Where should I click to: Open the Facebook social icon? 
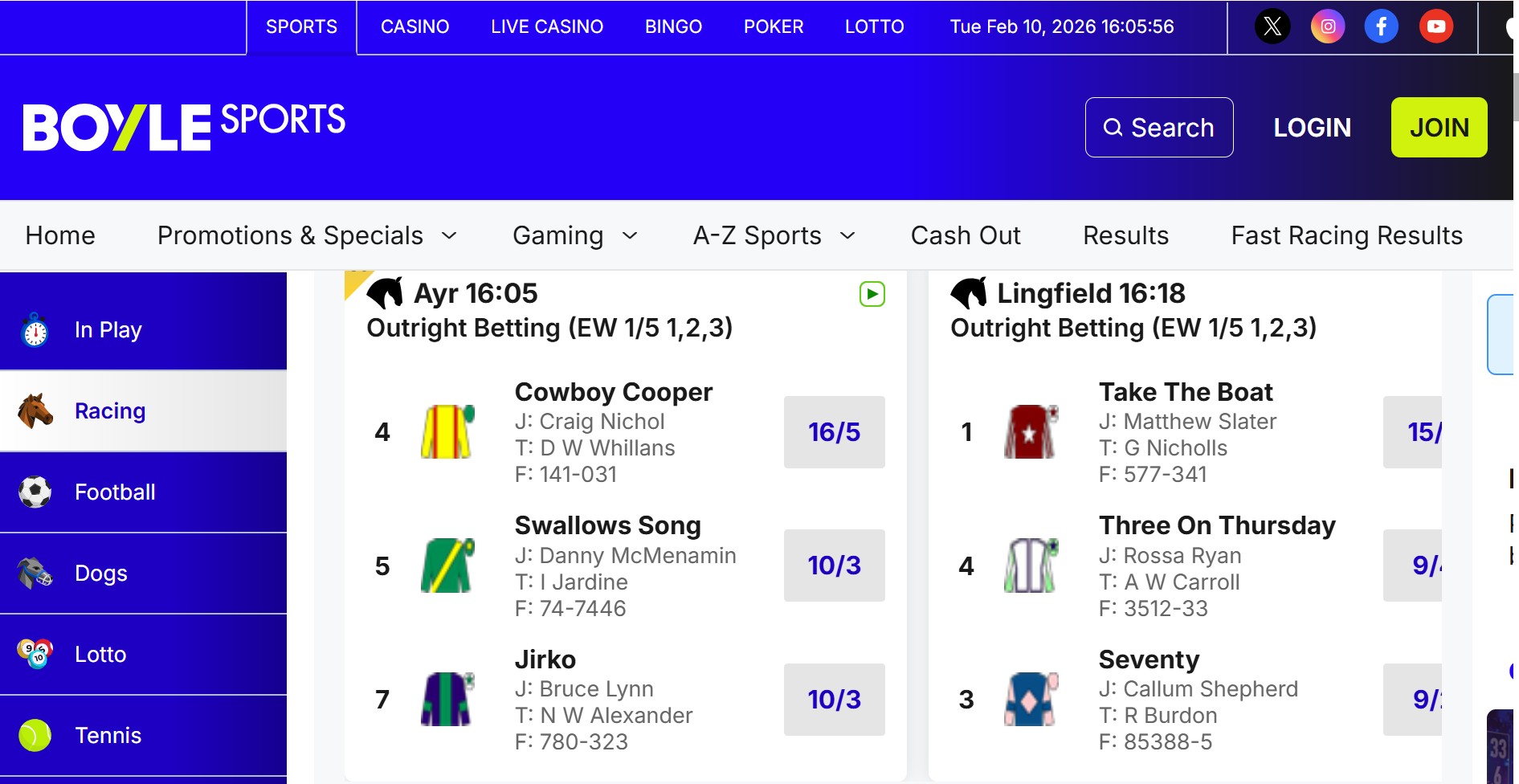pos(1381,27)
